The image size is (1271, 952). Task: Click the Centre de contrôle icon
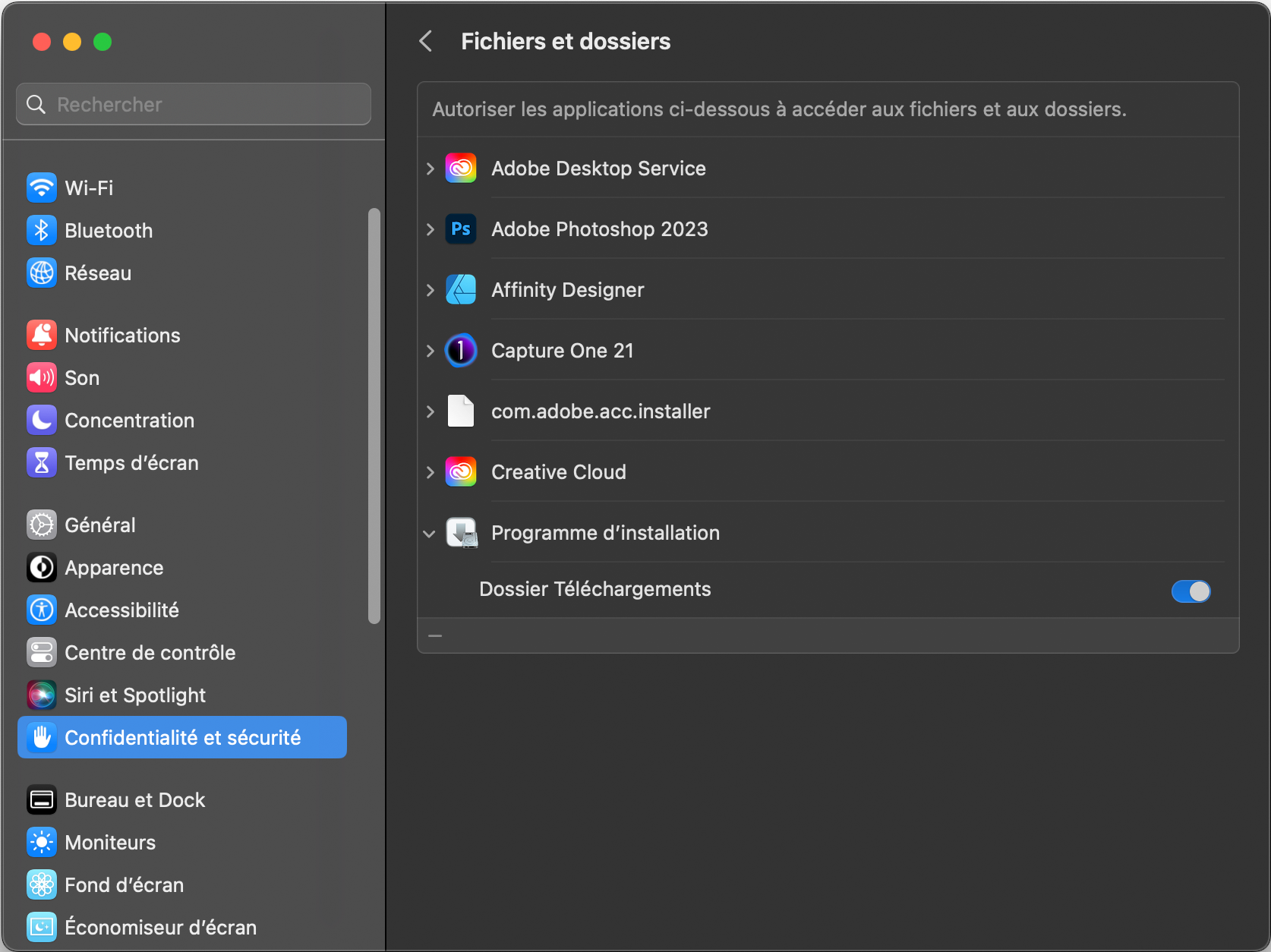coord(42,652)
